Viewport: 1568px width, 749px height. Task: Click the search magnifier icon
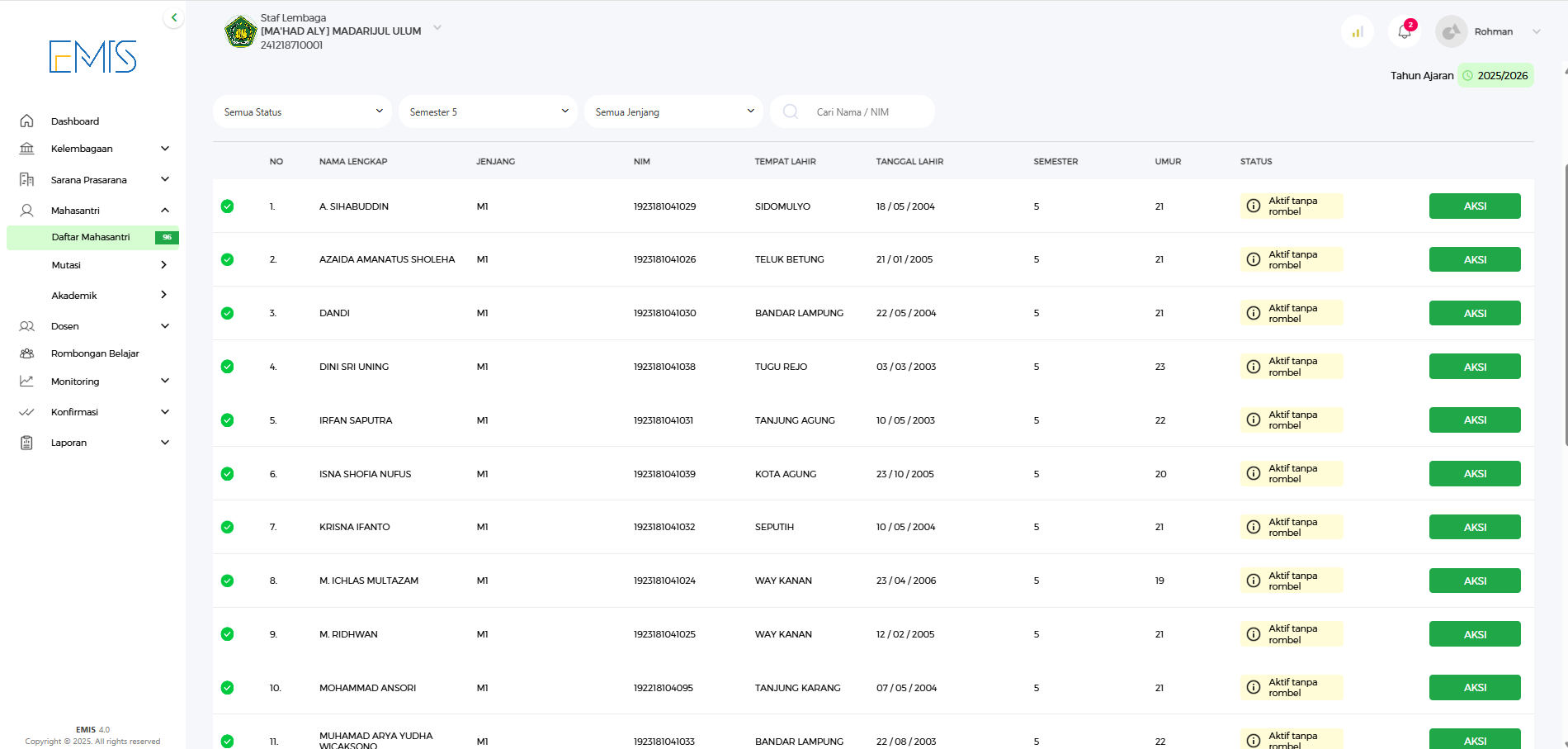pyautogui.click(x=791, y=112)
